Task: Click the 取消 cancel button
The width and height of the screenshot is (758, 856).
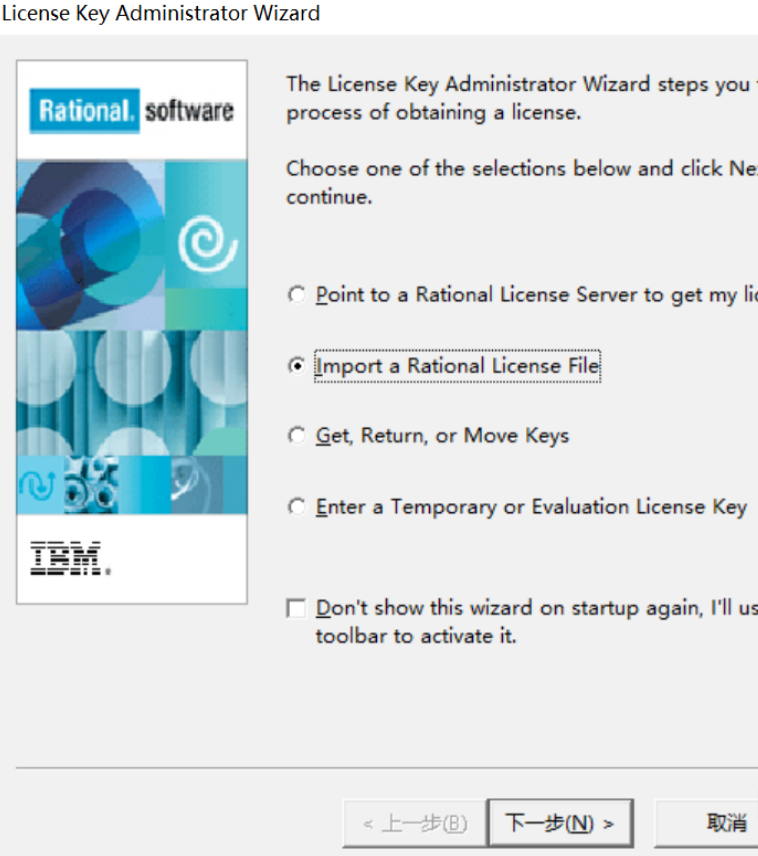Action: pyautogui.click(x=707, y=823)
